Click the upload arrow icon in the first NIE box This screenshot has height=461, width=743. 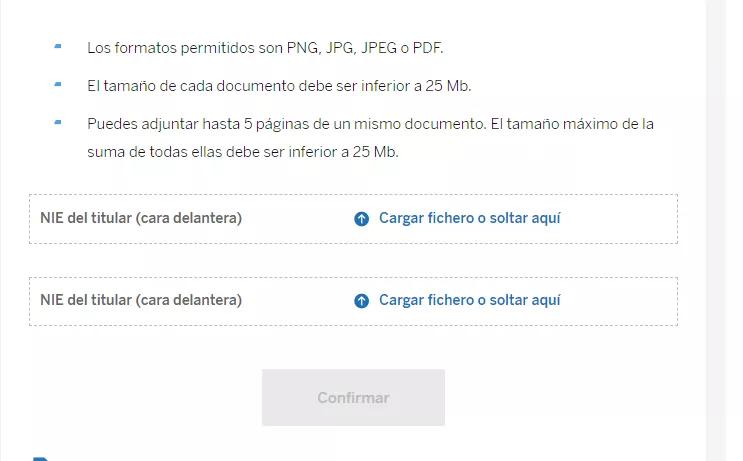(362, 219)
